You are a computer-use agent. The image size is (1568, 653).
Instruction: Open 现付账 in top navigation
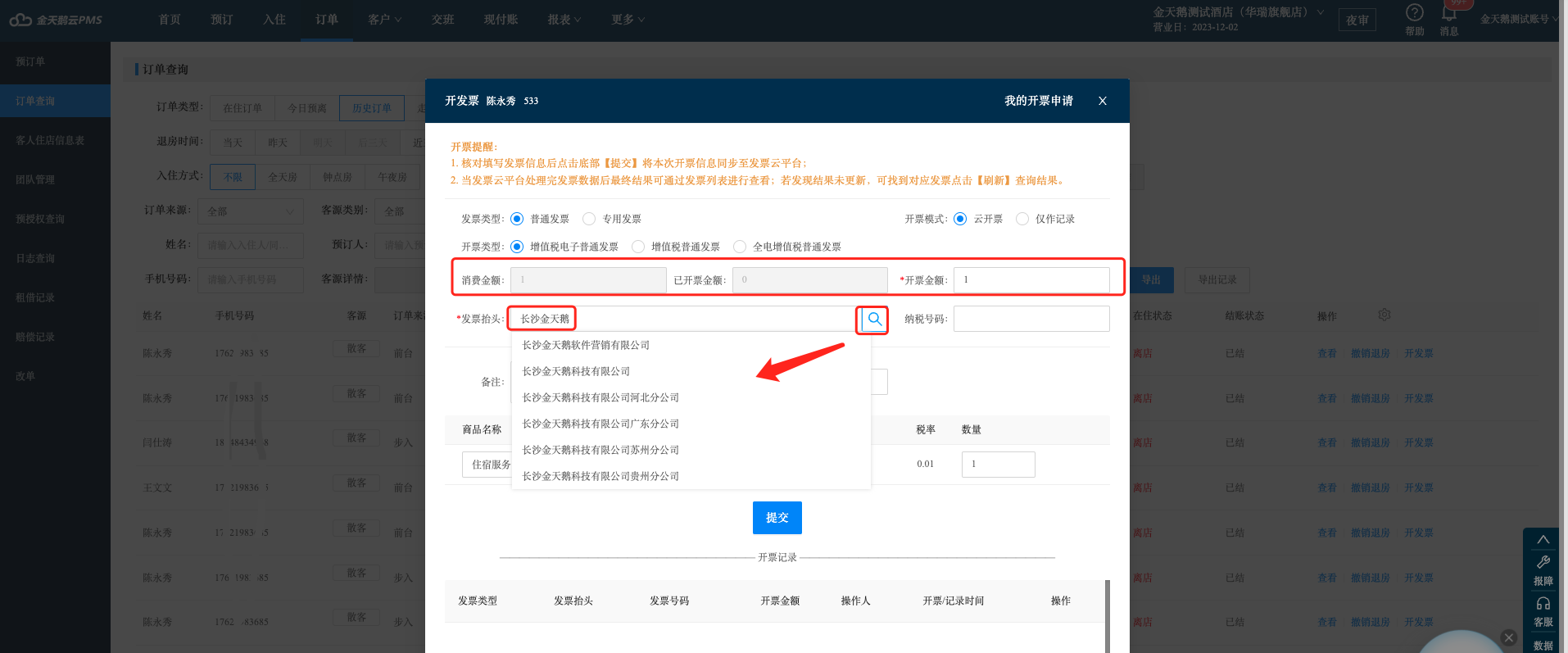(501, 20)
